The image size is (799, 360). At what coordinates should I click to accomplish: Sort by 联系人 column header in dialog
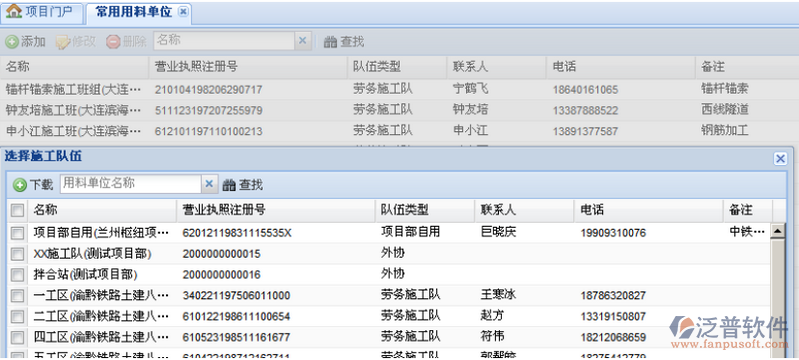pos(524,210)
